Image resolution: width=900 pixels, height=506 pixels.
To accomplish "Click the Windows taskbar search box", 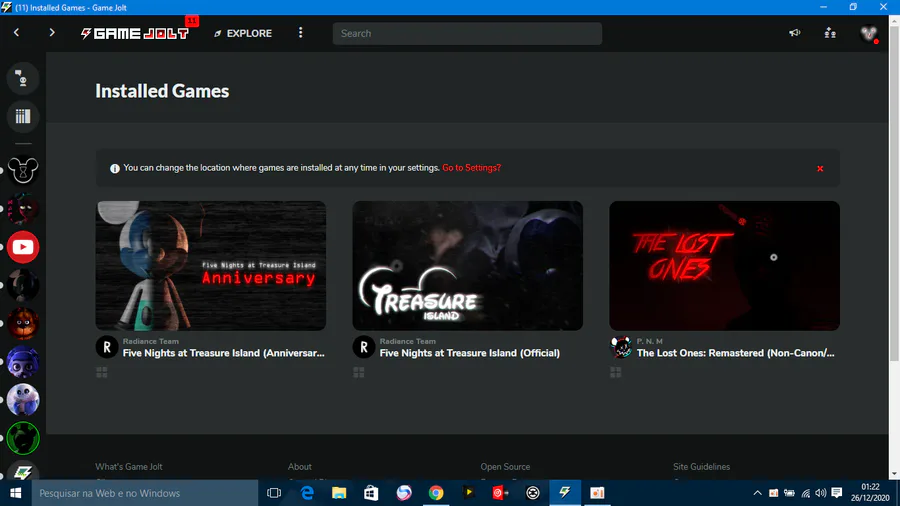I will click(x=145, y=493).
